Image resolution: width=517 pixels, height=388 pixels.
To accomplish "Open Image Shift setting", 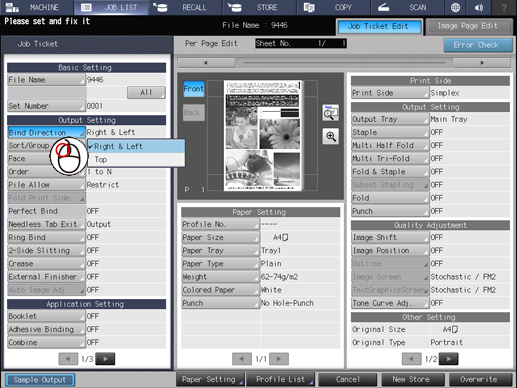I will 390,237.
